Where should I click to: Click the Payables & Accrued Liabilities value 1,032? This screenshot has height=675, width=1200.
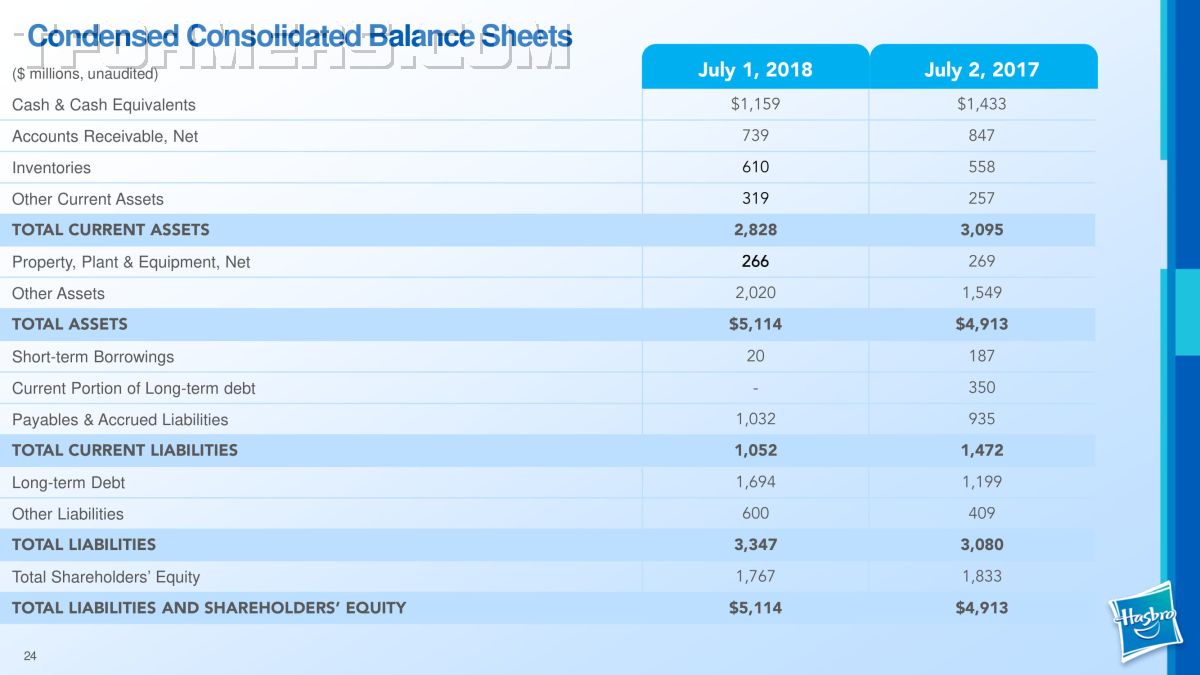(755, 419)
